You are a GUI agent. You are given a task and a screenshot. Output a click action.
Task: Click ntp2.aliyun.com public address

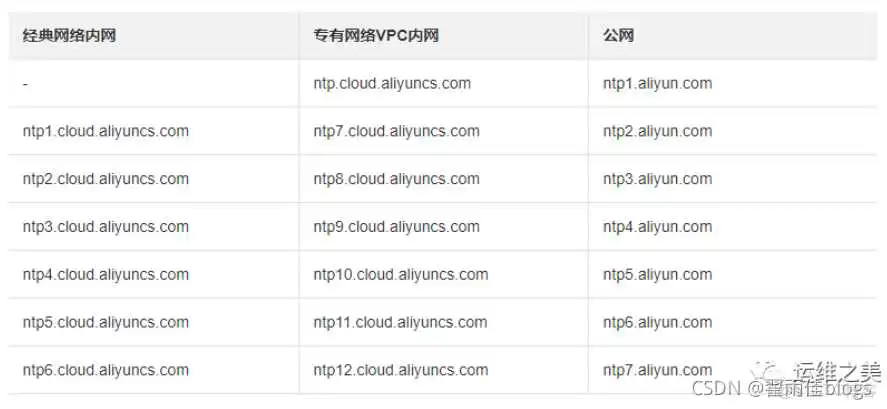(657, 131)
